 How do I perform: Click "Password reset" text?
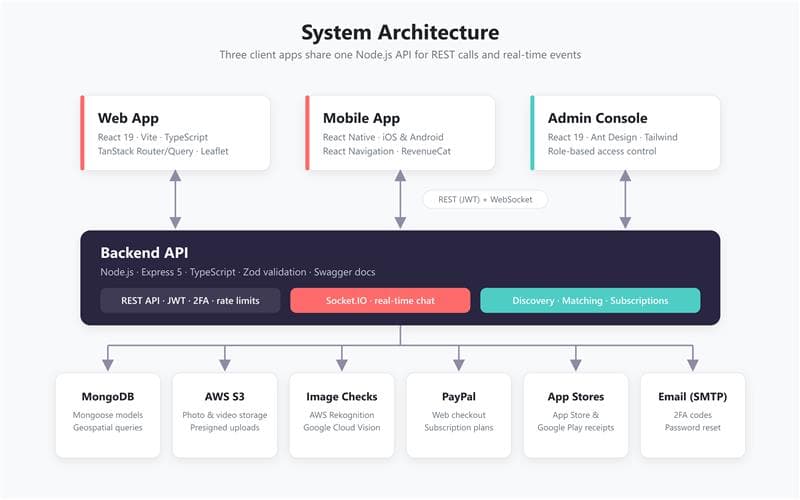tap(692, 428)
